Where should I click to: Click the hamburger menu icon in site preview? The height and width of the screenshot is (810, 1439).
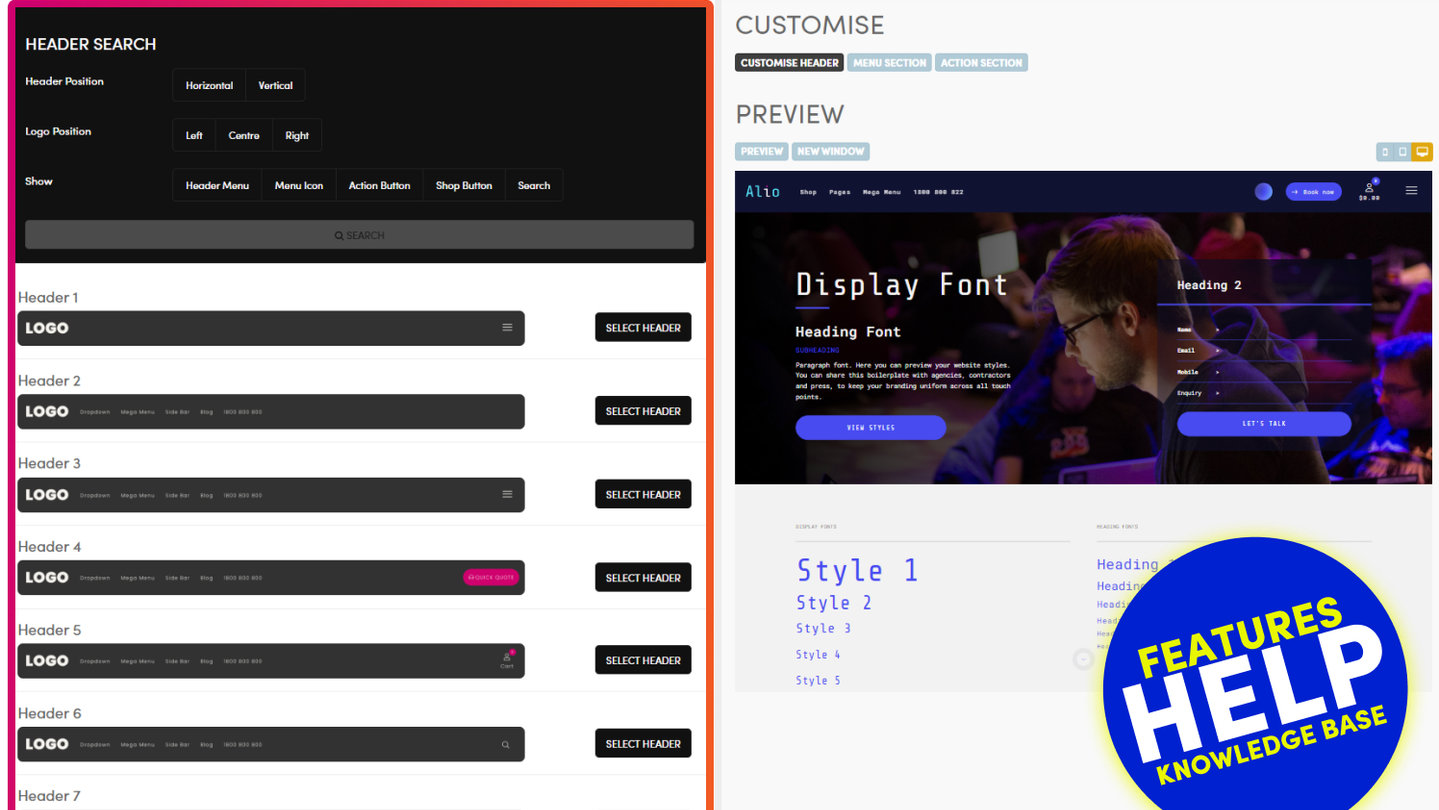point(1411,191)
